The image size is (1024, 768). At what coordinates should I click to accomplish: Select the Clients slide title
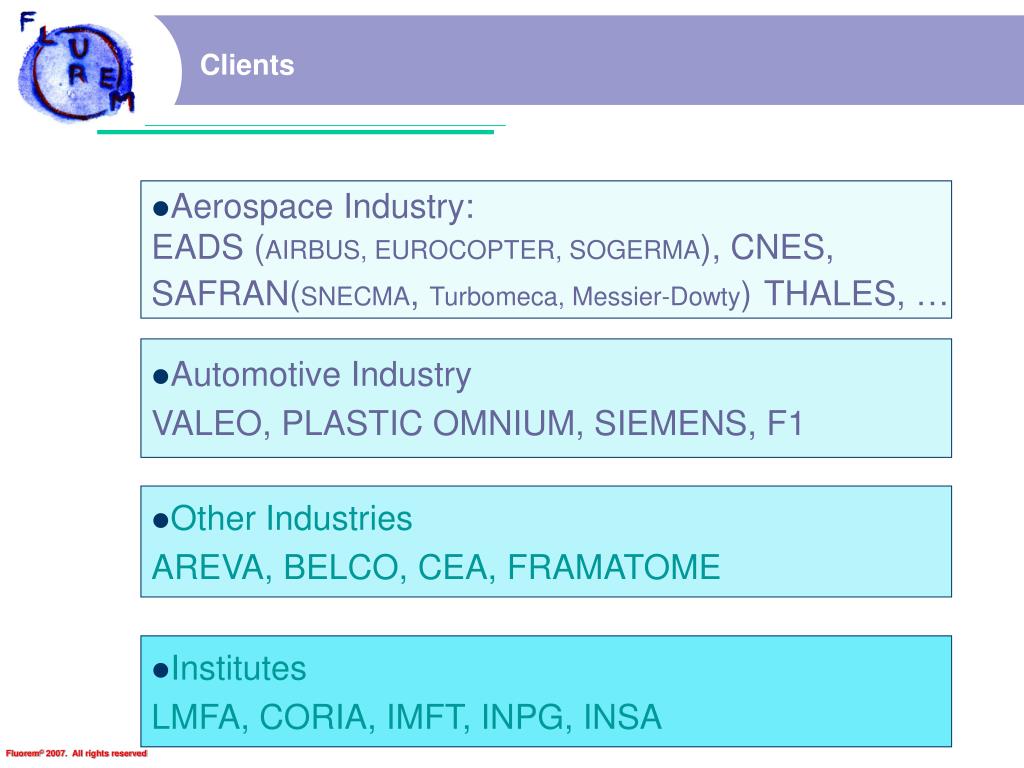pyautogui.click(x=247, y=65)
